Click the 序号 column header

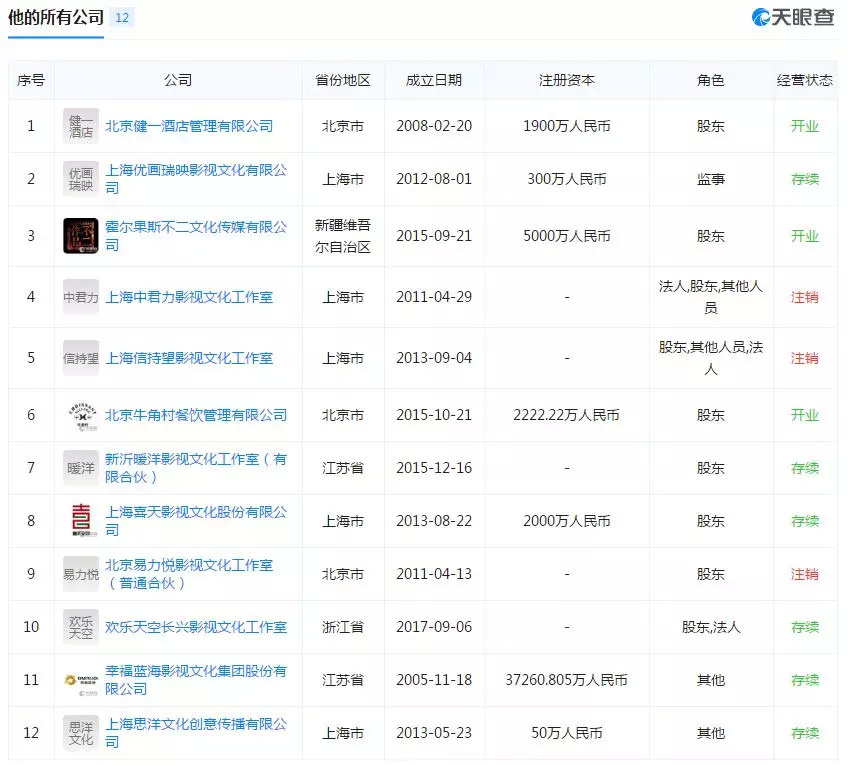(x=31, y=80)
